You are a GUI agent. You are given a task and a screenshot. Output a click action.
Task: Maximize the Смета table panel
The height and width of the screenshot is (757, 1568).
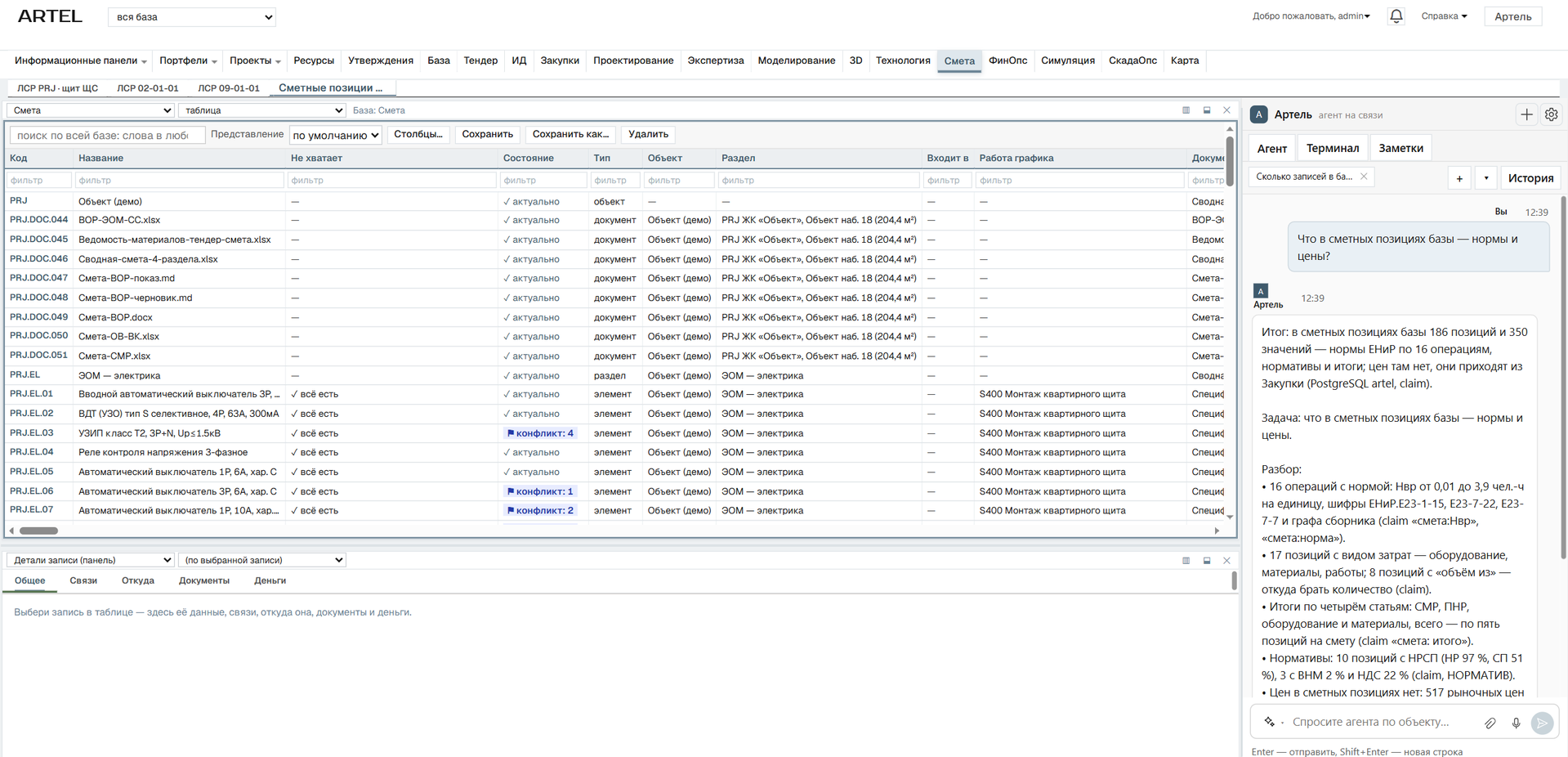tap(1207, 110)
